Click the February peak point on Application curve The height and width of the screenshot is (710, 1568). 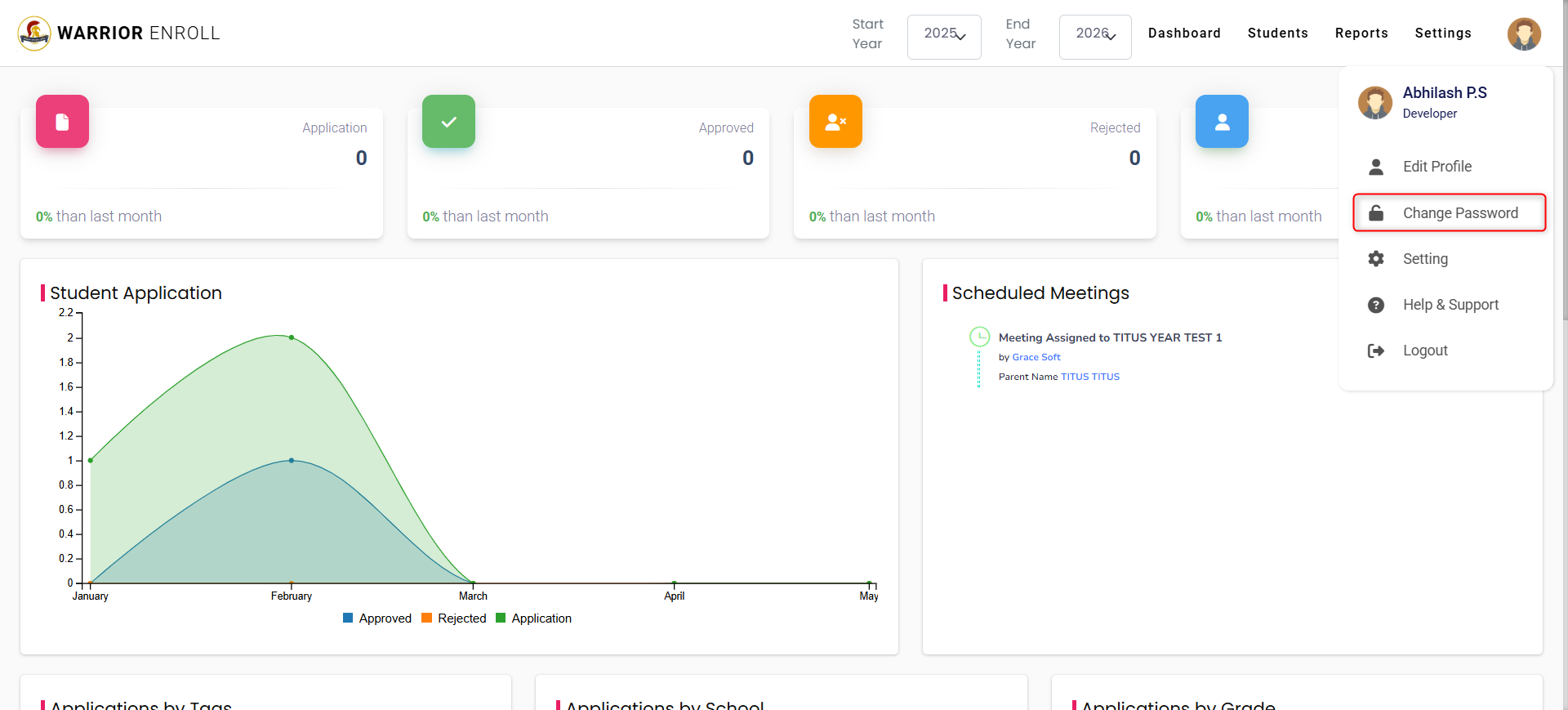(x=292, y=337)
